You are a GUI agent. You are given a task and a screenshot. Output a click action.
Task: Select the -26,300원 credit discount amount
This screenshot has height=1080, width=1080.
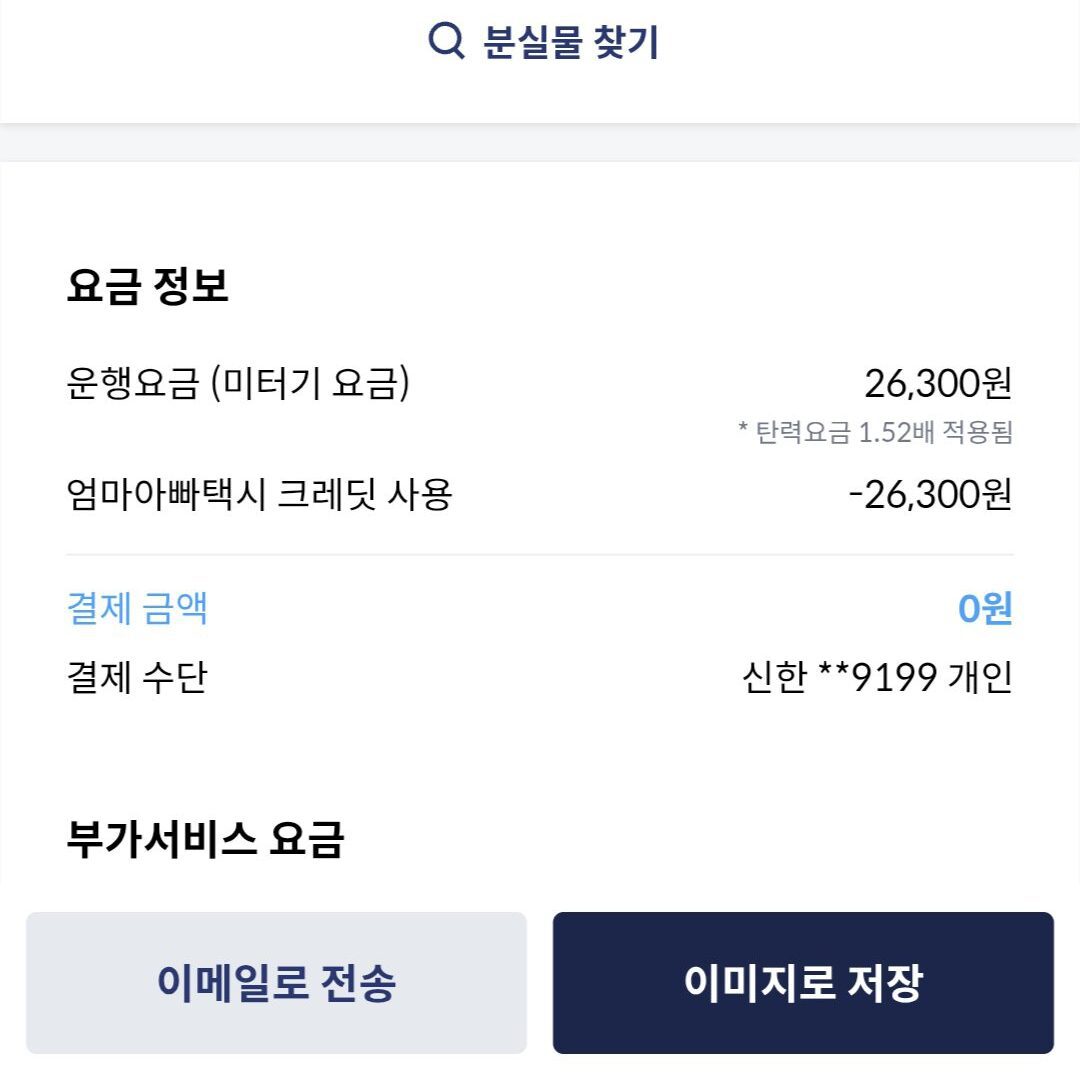pos(930,494)
